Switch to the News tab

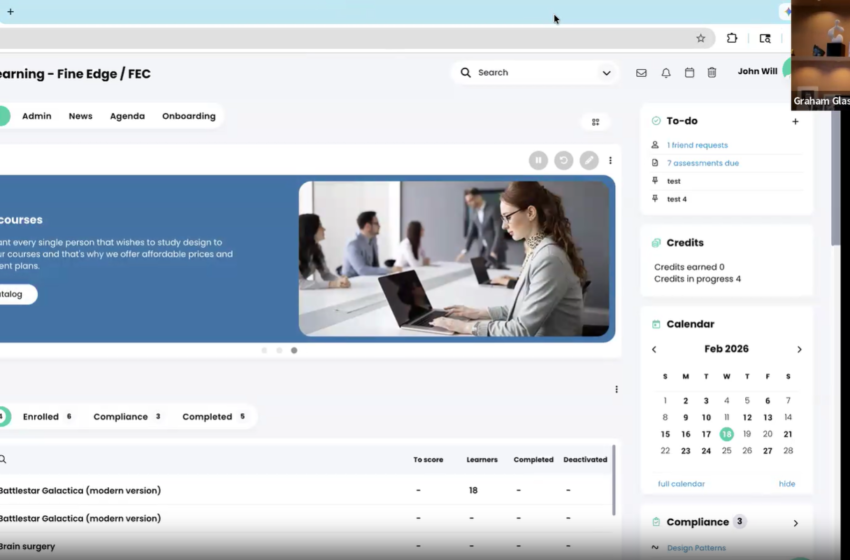[x=80, y=116]
